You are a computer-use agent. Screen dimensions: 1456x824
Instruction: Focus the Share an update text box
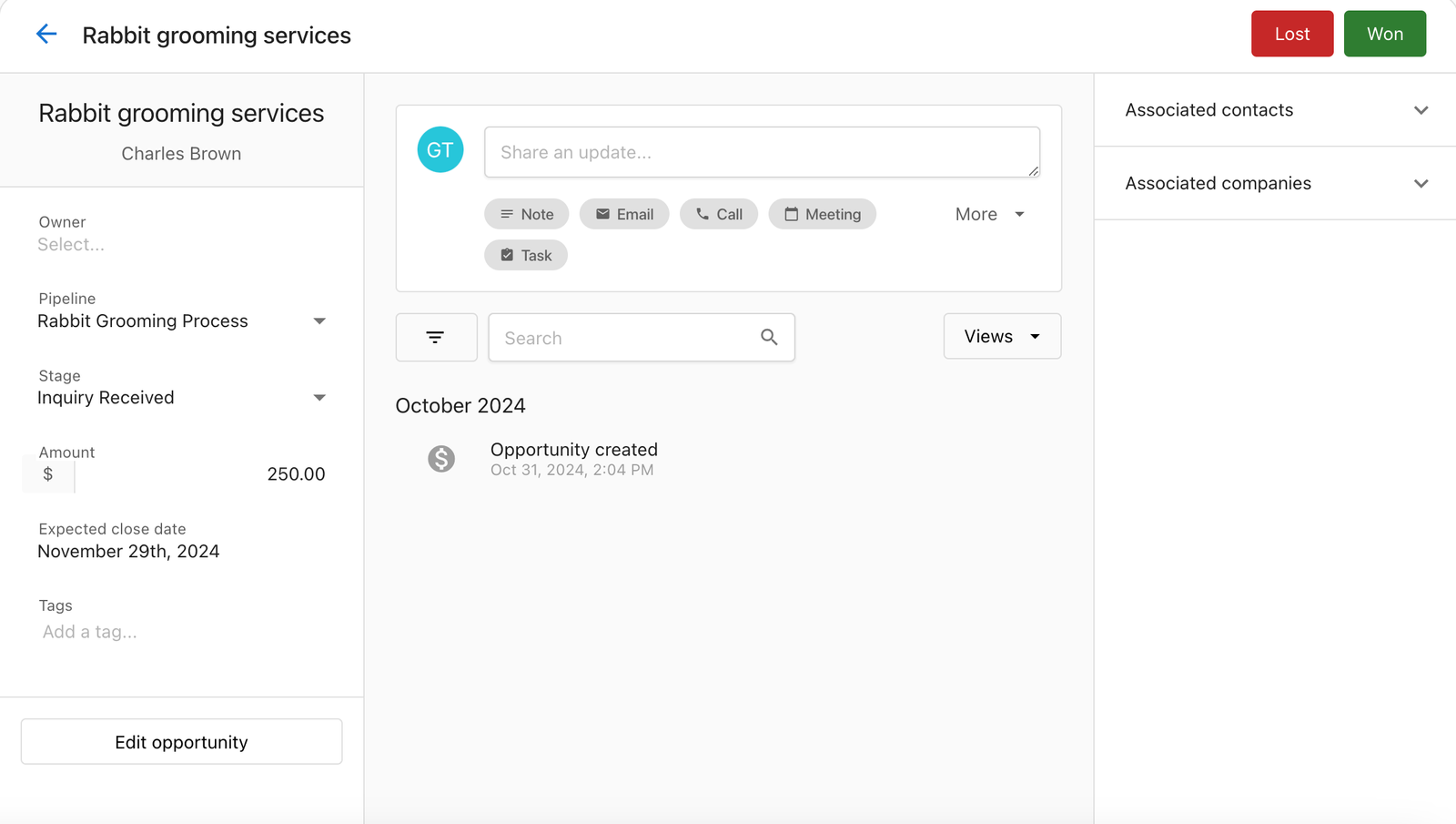(x=761, y=152)
